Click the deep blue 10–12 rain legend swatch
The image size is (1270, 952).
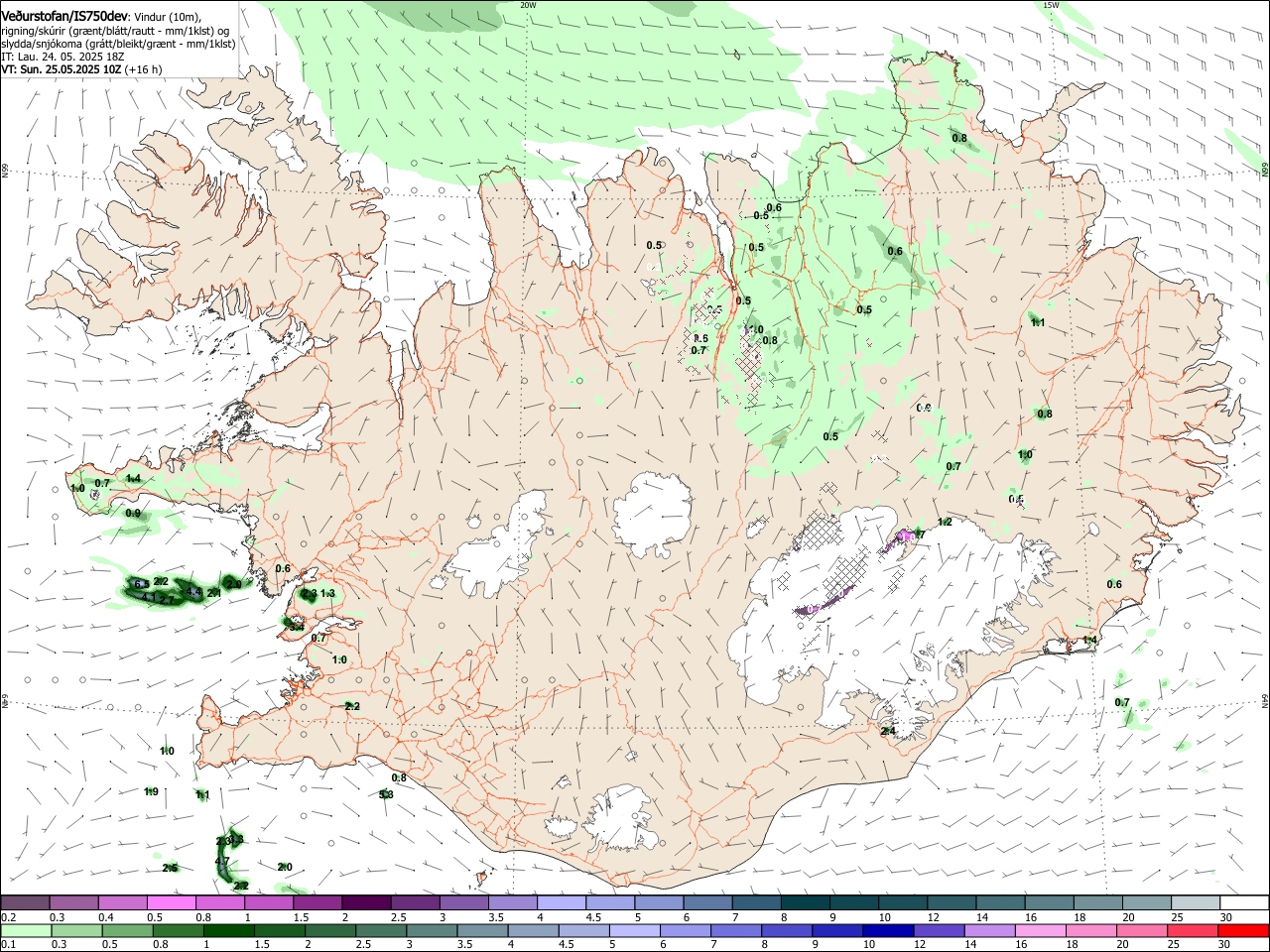(x=888, y=930)
